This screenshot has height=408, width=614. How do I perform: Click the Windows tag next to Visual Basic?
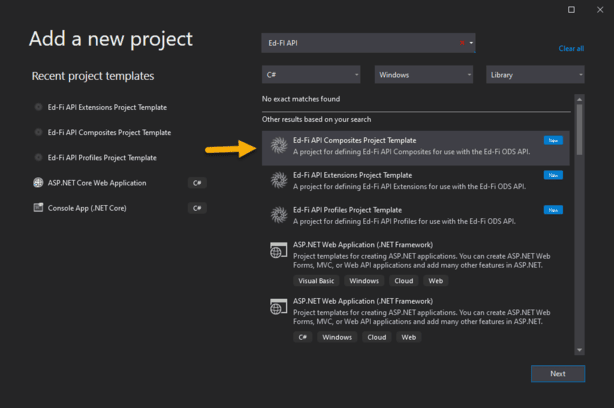(364, 281)
